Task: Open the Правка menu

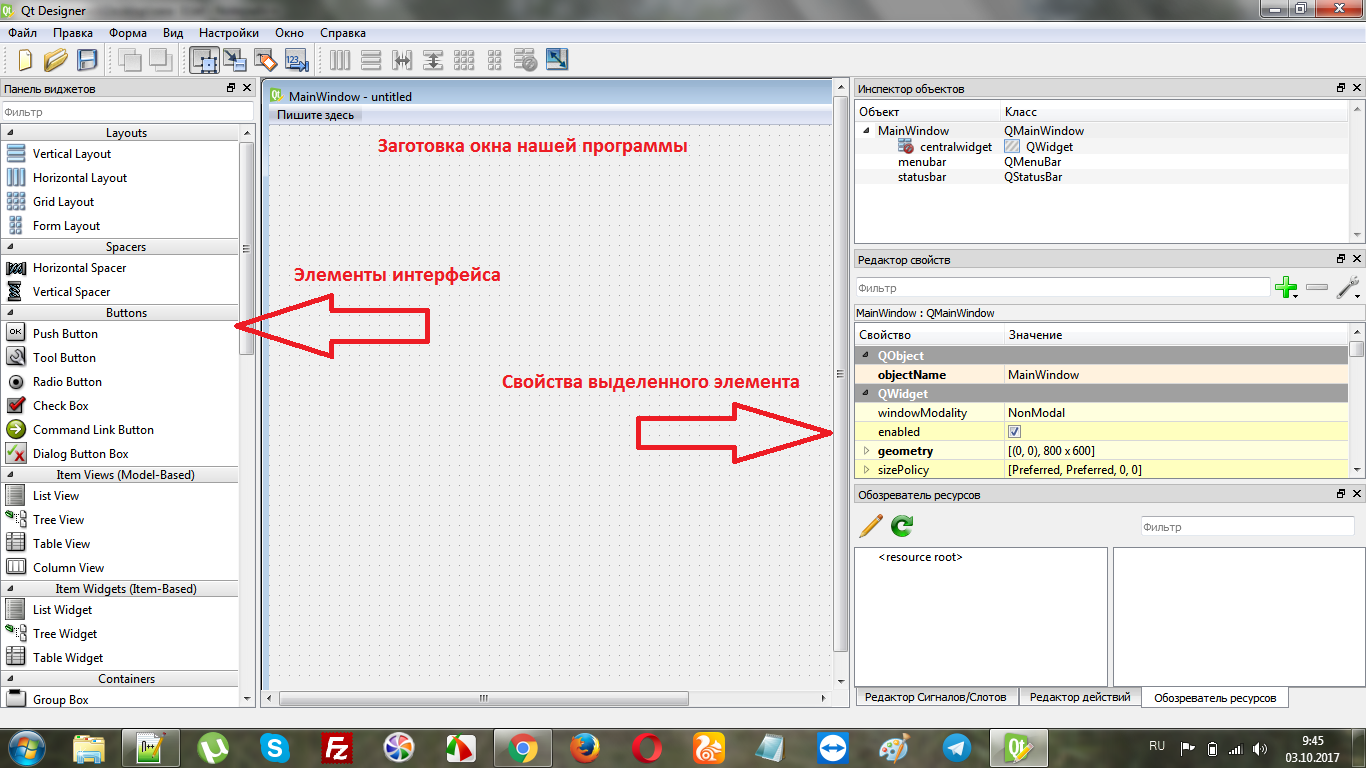Action: [x=73, y=33]
